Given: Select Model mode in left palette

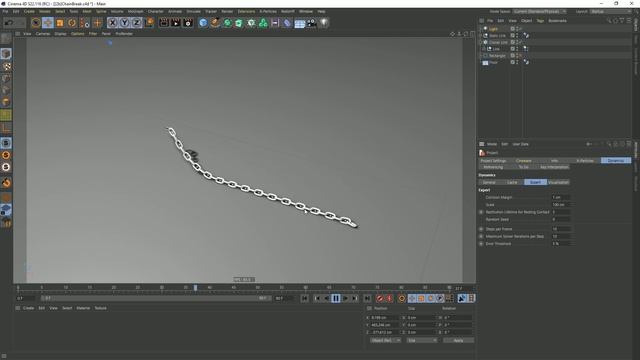Looking at the screenshot, I should point(6,53).
